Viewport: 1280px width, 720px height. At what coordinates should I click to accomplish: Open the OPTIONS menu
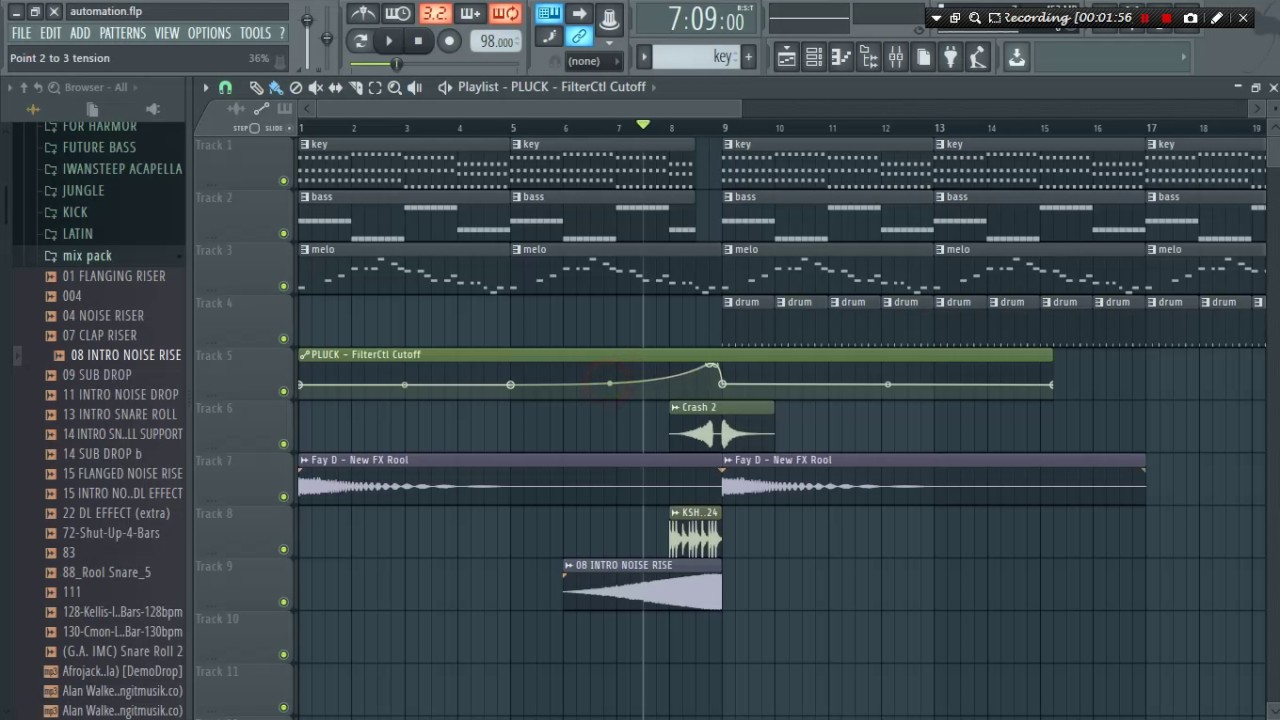[209, 33]
